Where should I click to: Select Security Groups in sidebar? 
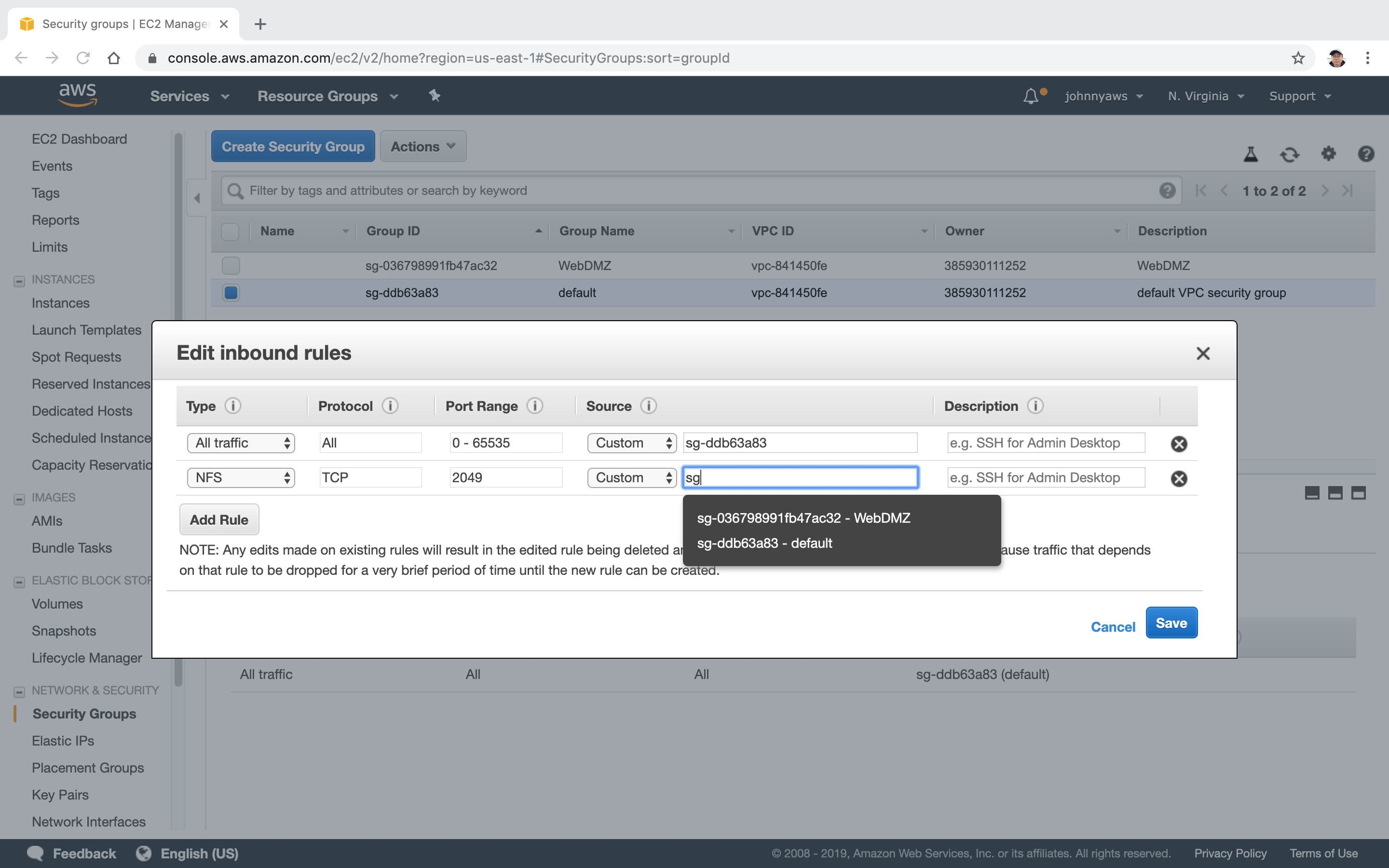coord(84,714)
